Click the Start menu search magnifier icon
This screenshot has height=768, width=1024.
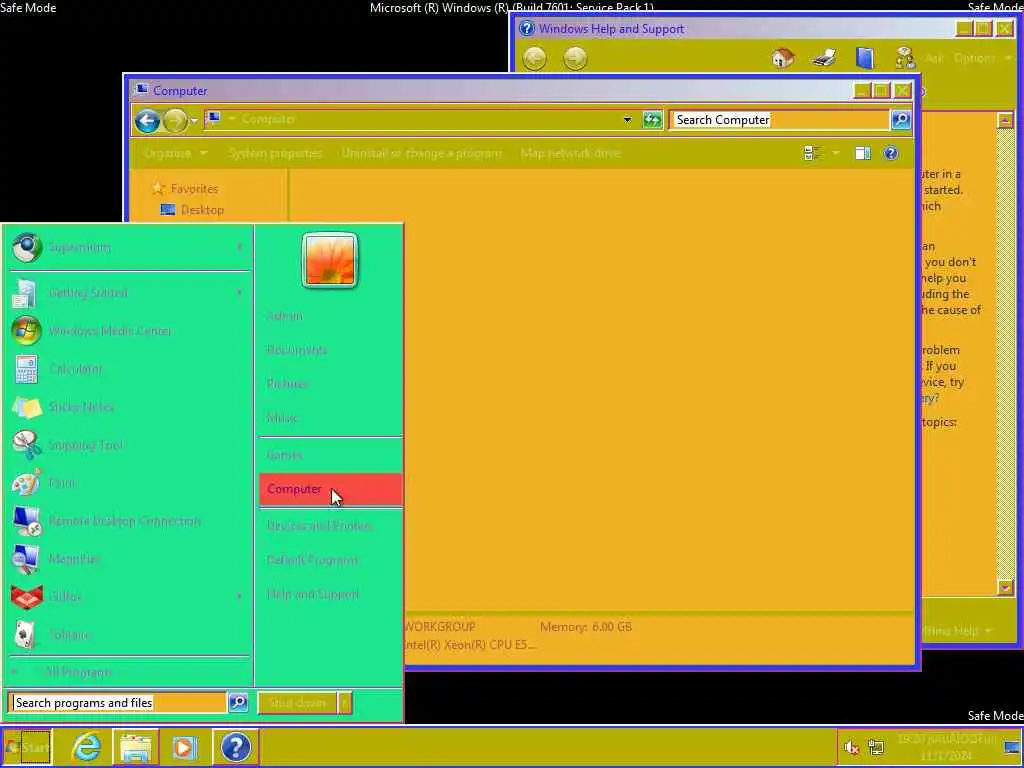click(238, 703)
